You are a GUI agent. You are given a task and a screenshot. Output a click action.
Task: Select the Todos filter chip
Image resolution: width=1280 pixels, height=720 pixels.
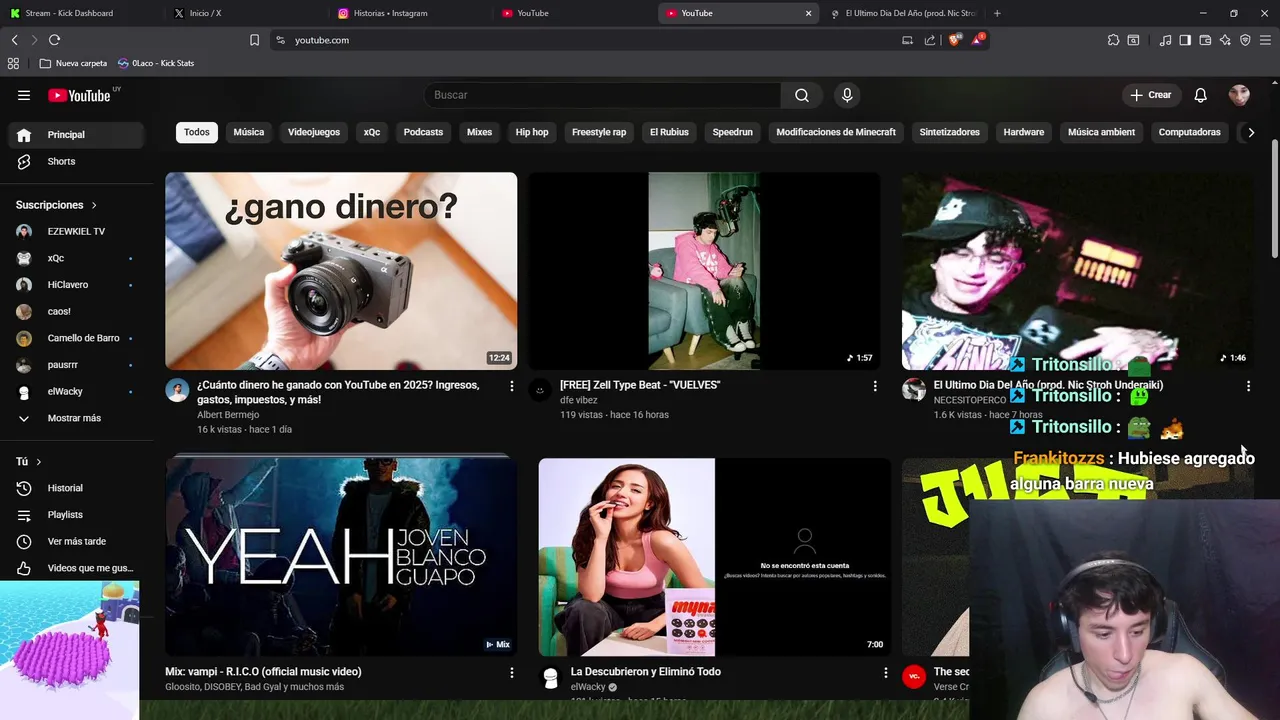[x=197, y=132]
